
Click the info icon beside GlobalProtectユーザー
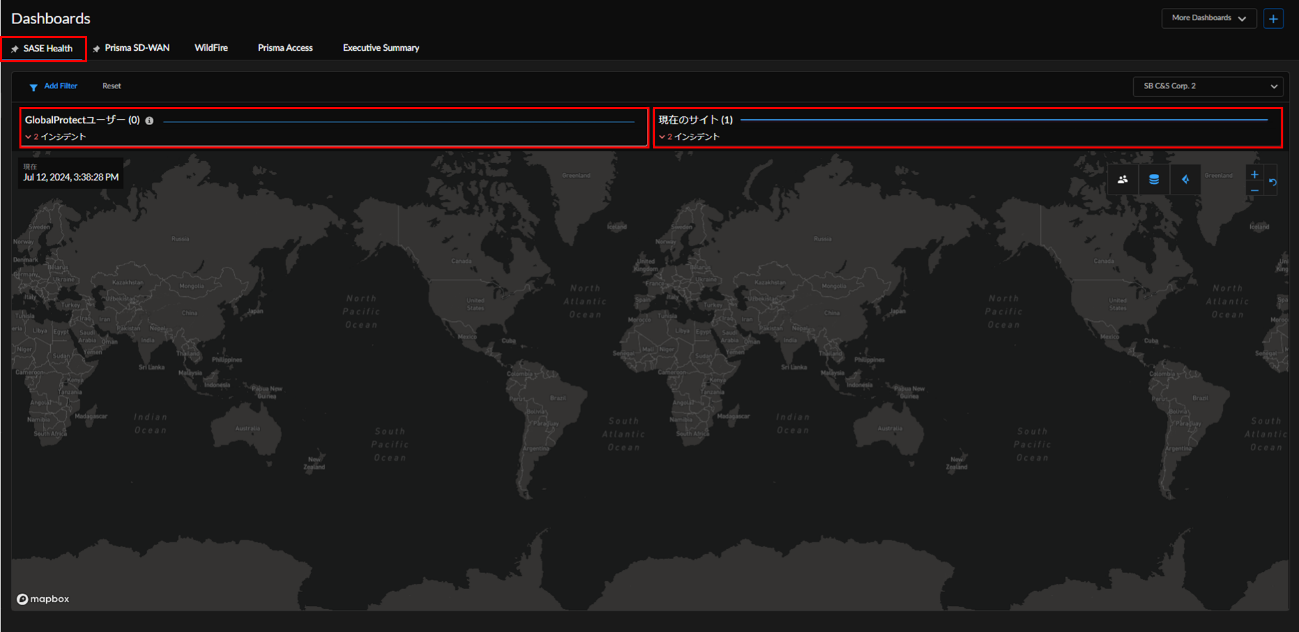[x=149, y=121]
